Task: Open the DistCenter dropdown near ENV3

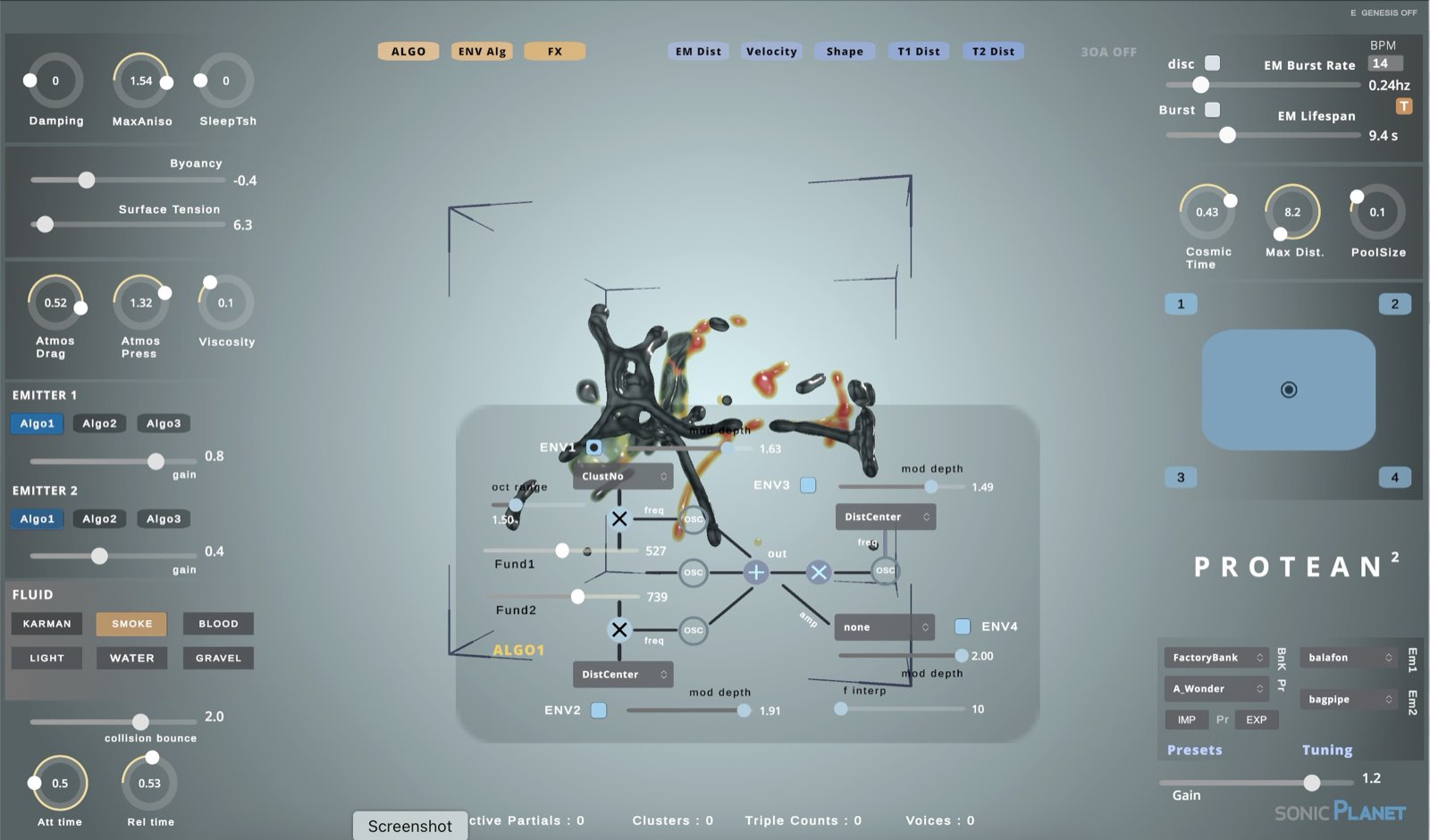Action: point(886,517)
